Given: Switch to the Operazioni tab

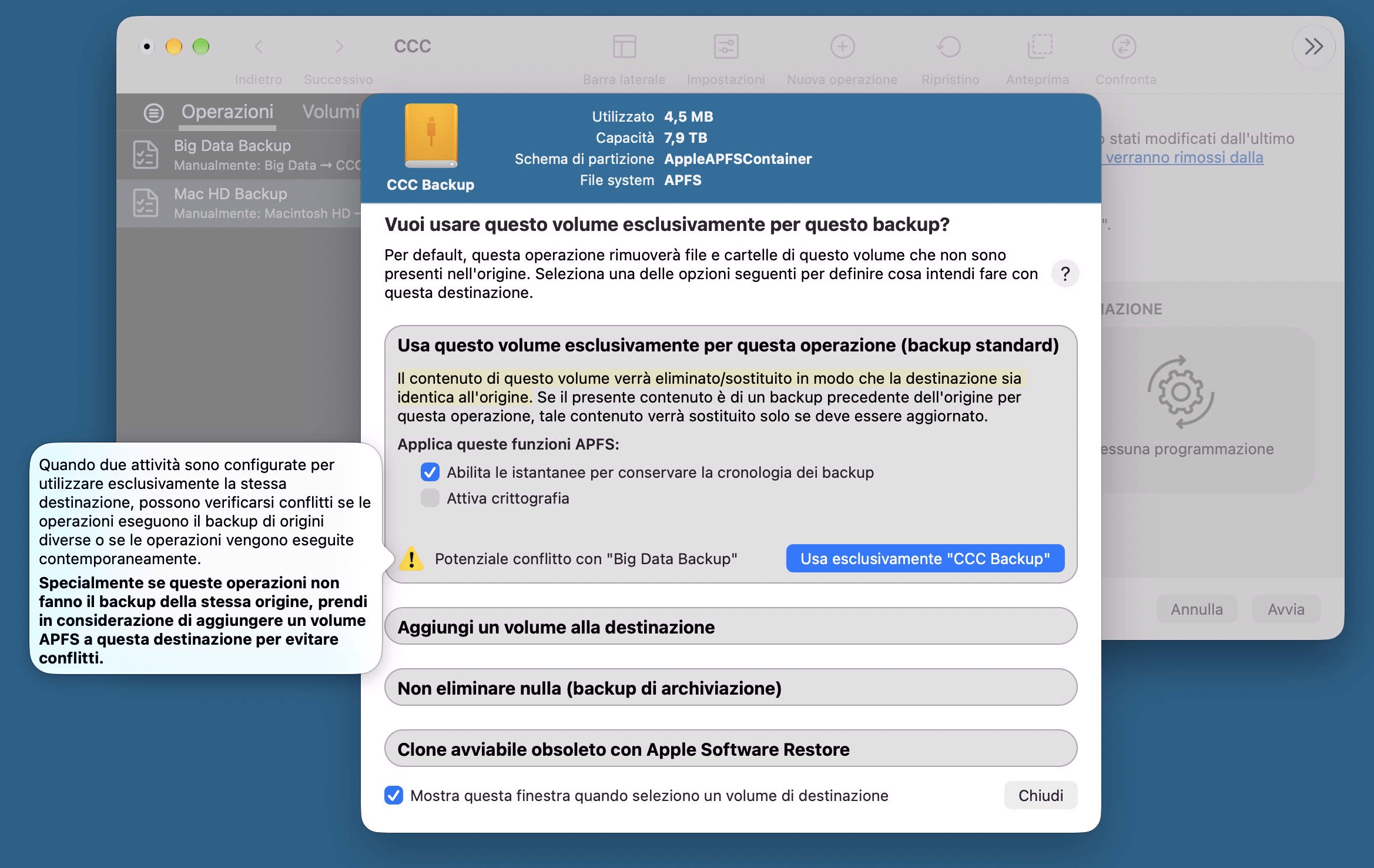Looking at the screenshot, I should pyautogui.click(x=227, y=112).
